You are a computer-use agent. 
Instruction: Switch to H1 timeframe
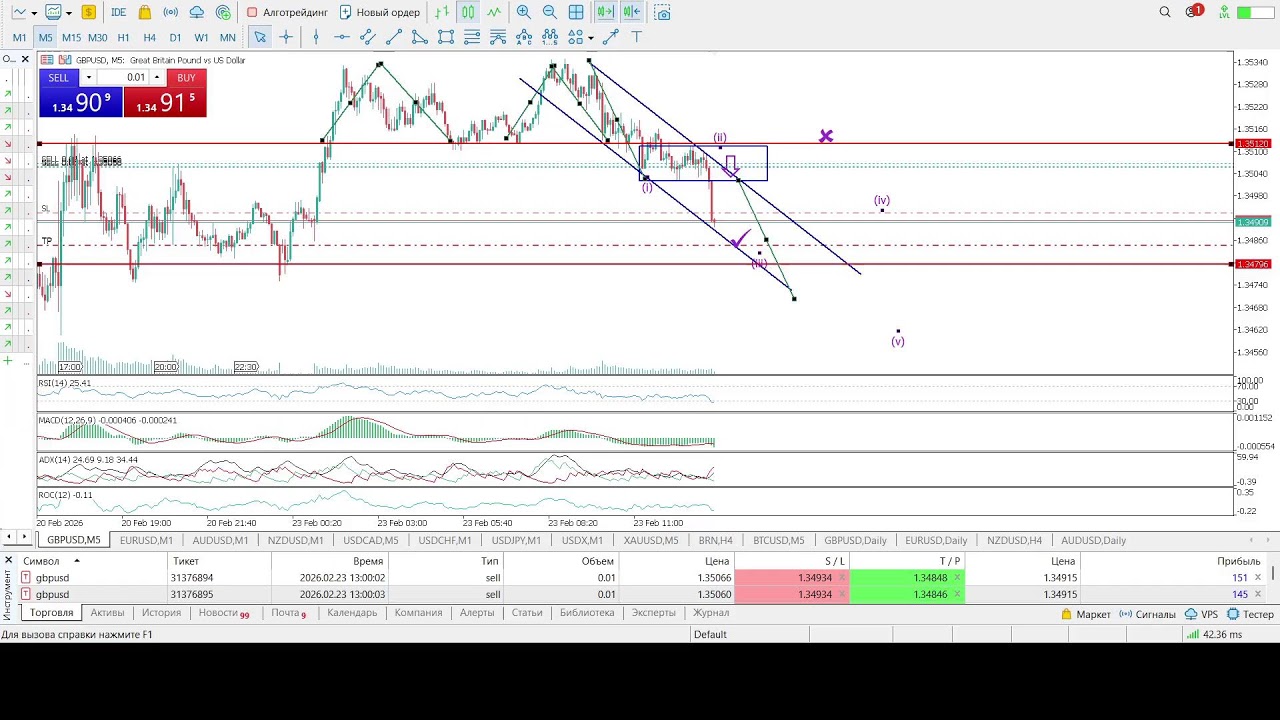point(123,38)
